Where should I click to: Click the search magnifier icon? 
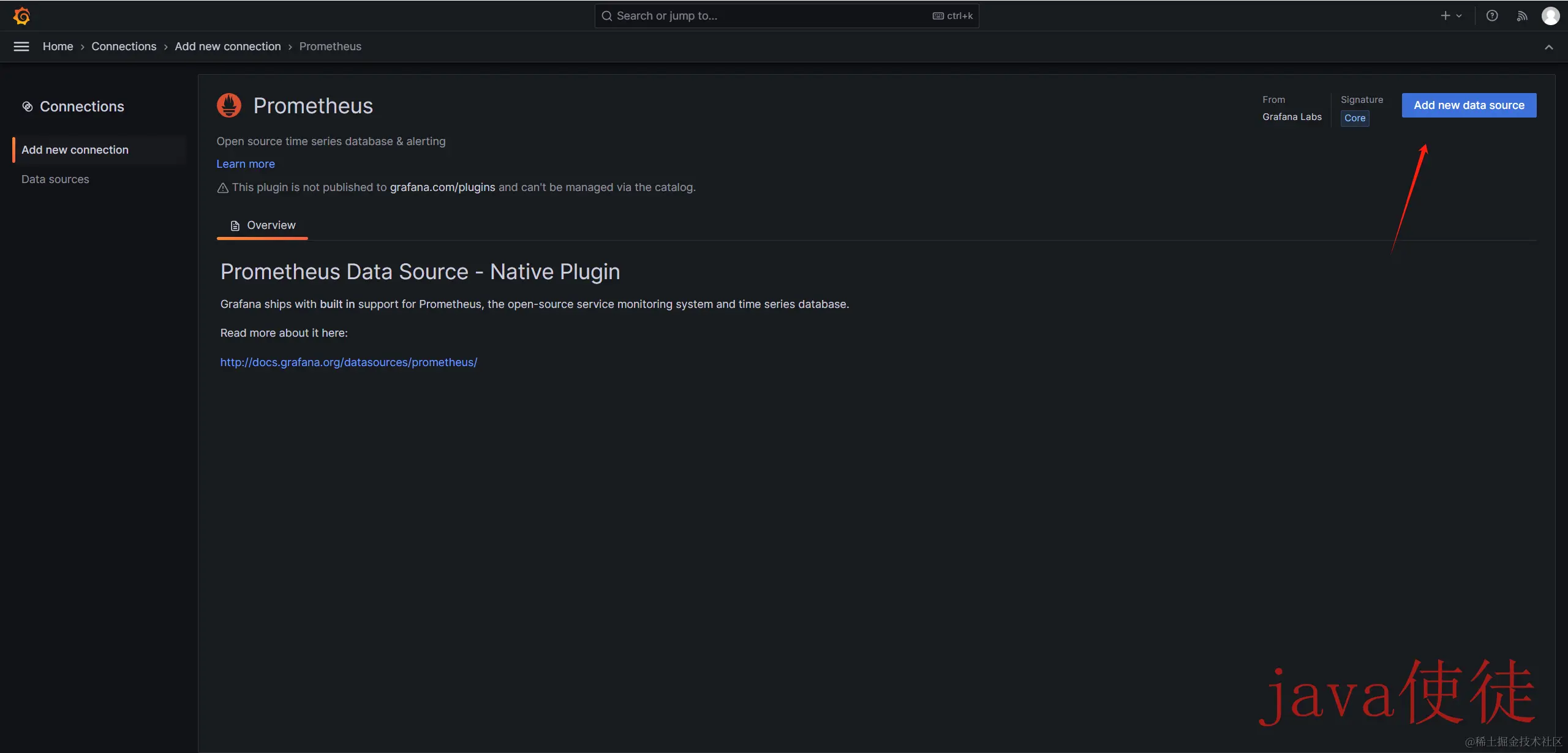point(607,16)
